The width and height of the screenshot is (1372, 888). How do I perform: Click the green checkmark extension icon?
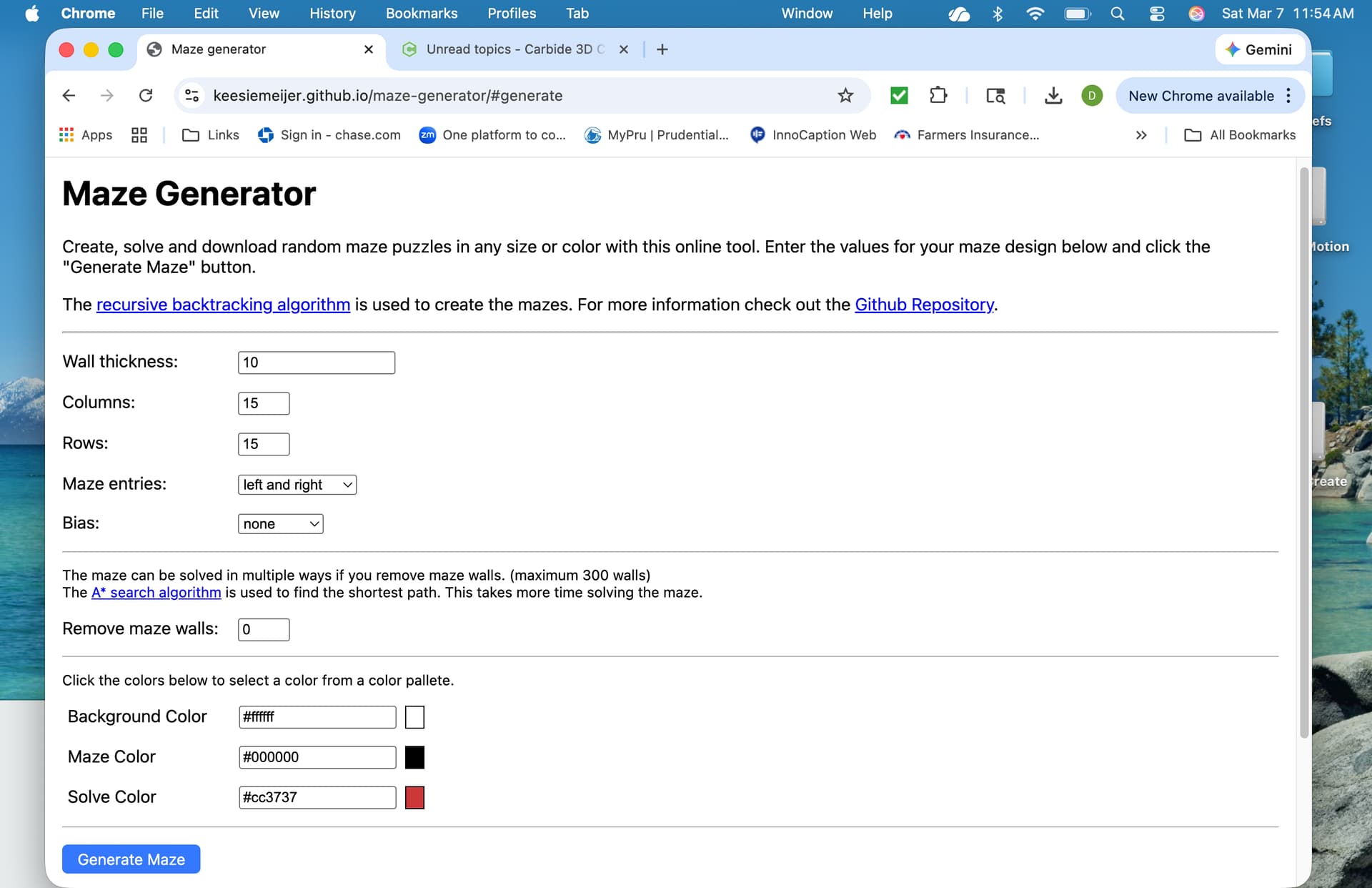pyautogui.click(x=899, y=96)
